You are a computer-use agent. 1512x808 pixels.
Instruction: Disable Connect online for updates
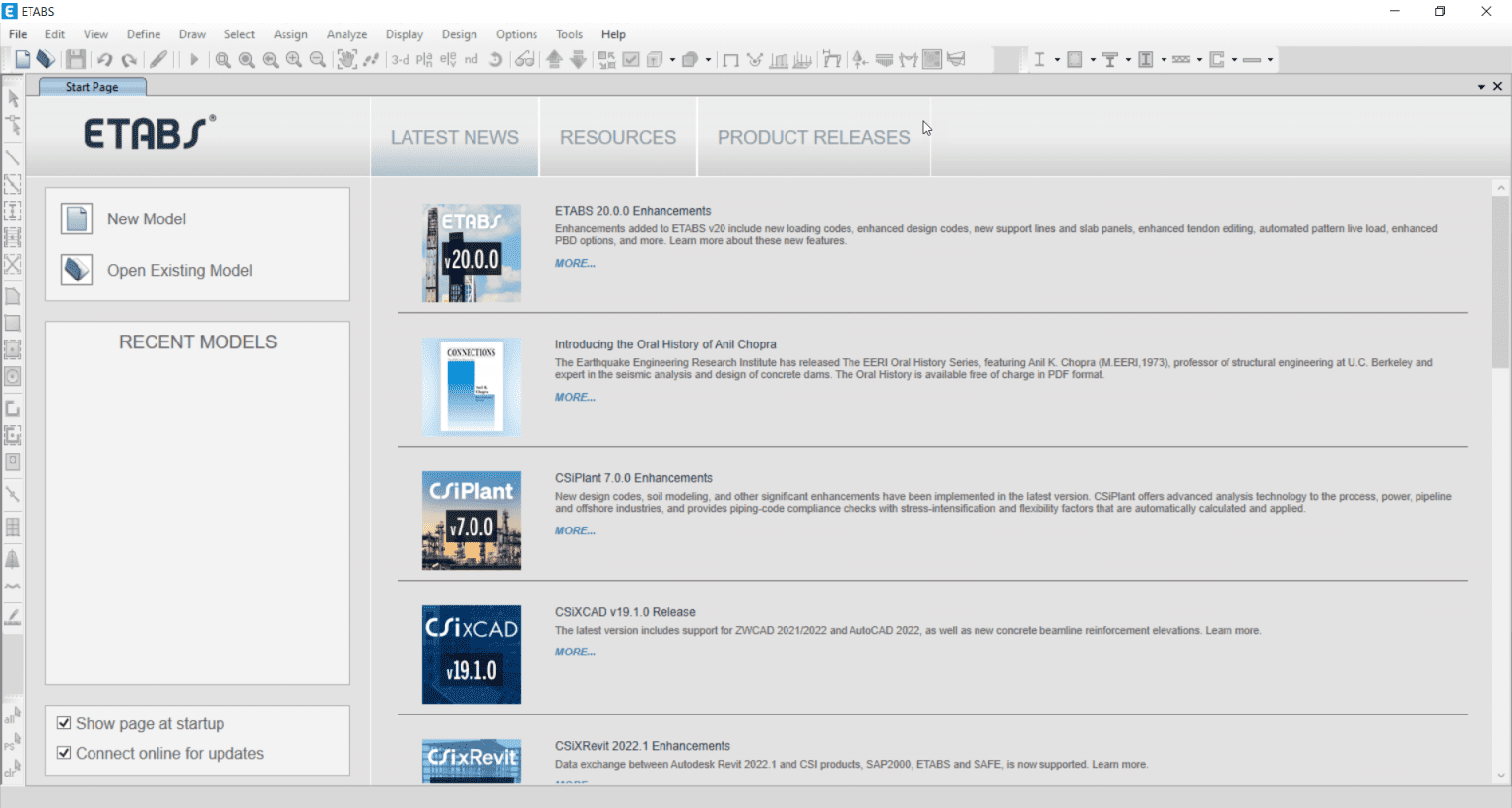click(x=64, y=753)
